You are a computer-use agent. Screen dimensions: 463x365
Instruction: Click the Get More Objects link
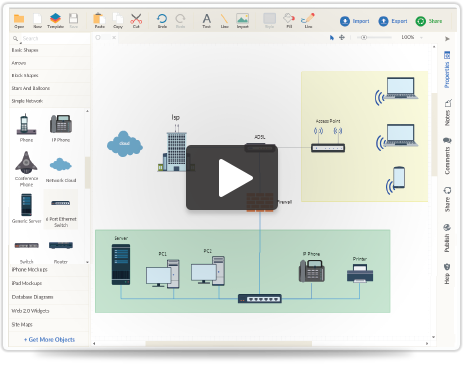pyautogui.click(x=49, y=340)
